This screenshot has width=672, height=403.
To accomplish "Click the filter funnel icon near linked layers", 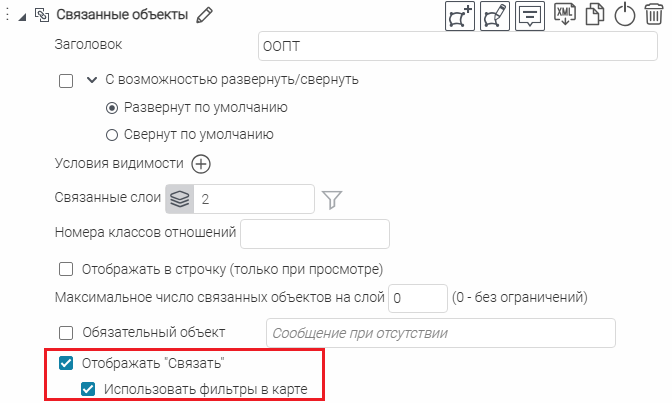I will pyautogui.click(x=332, y=200).
